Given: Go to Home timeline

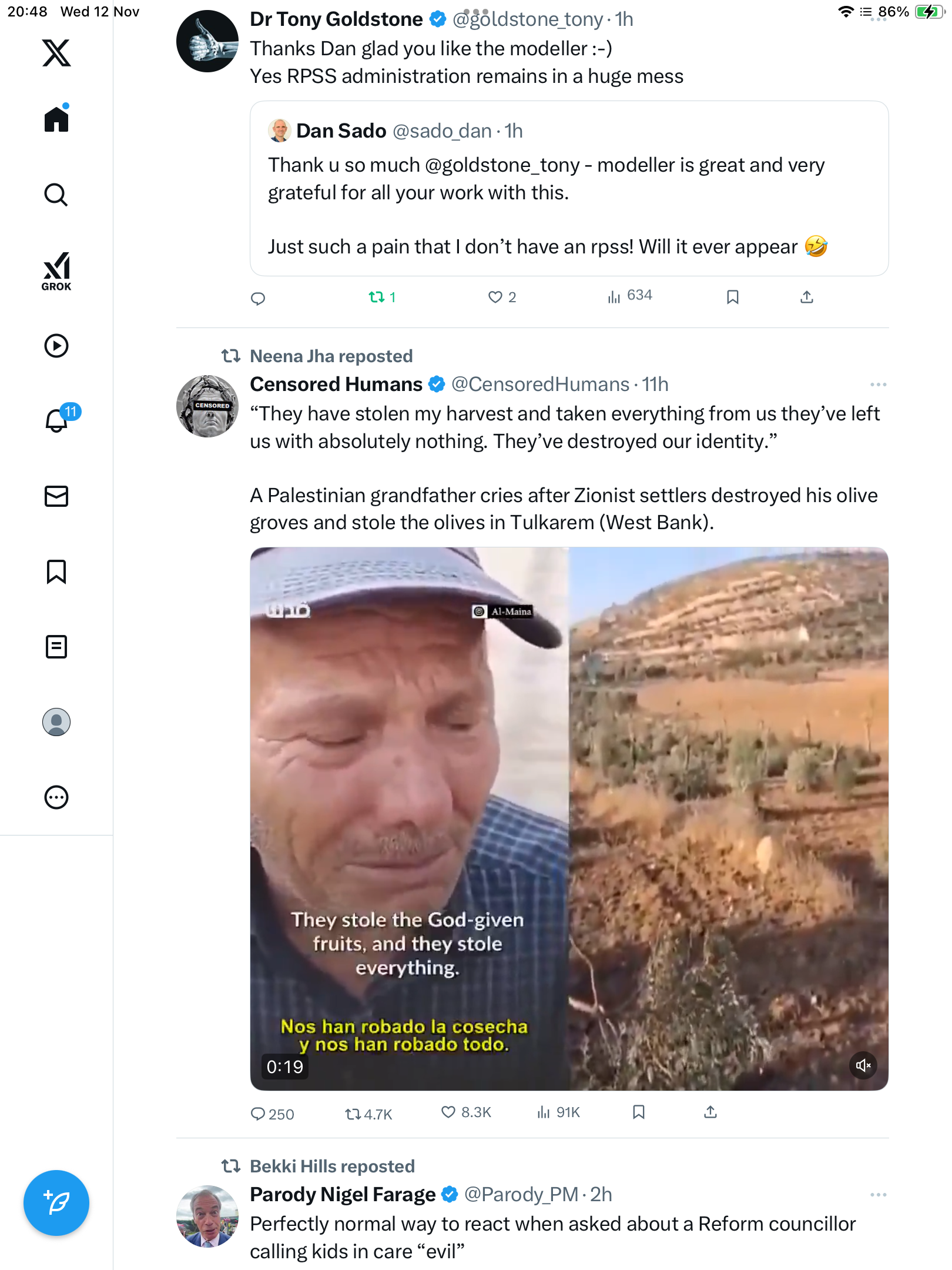Looking at the screenshot, I should [x=56, y=119].
